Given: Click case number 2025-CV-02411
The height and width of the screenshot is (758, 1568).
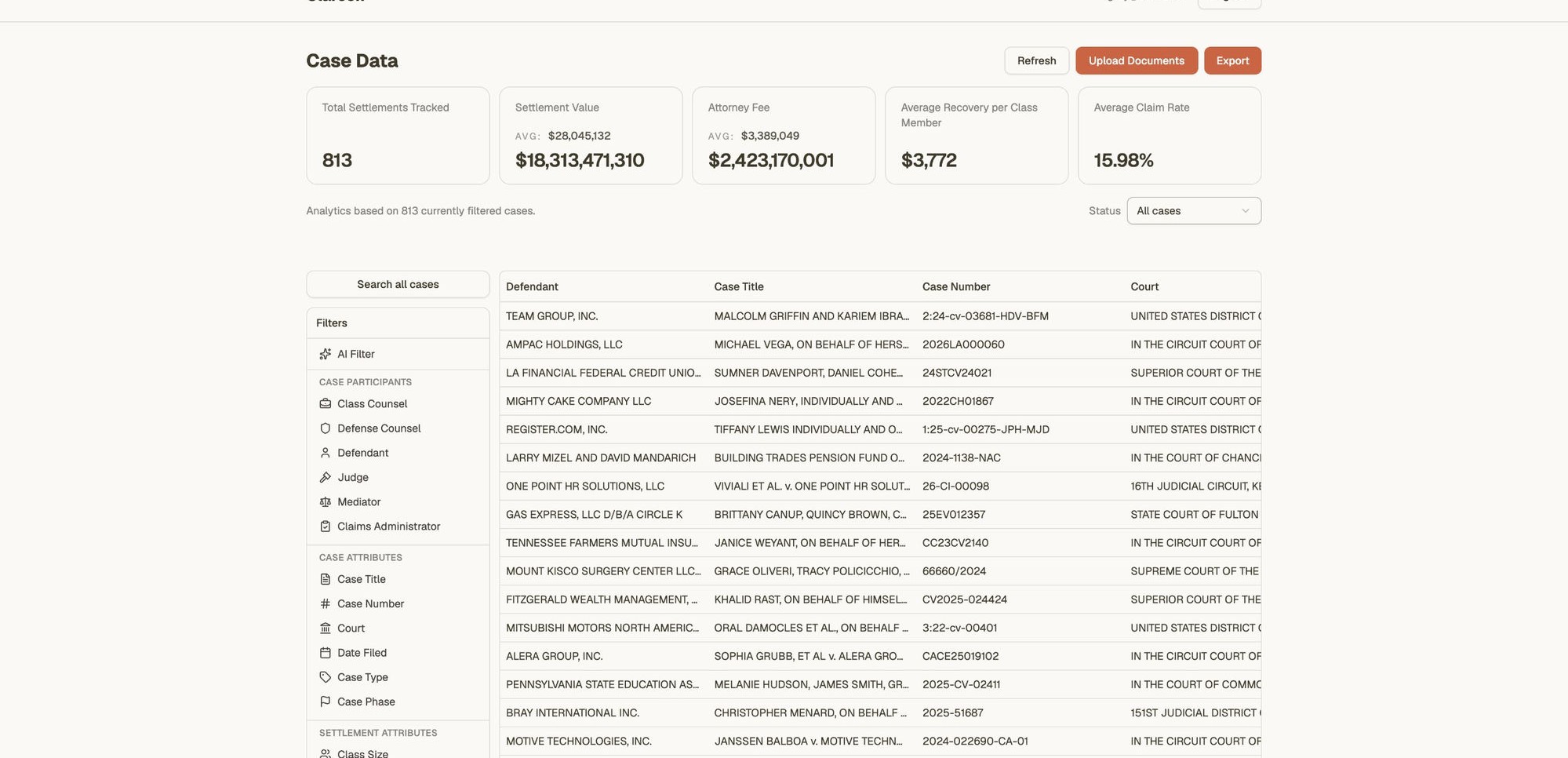Looking at the screenshot, I should pyautogui.click(x=962, y=684).
